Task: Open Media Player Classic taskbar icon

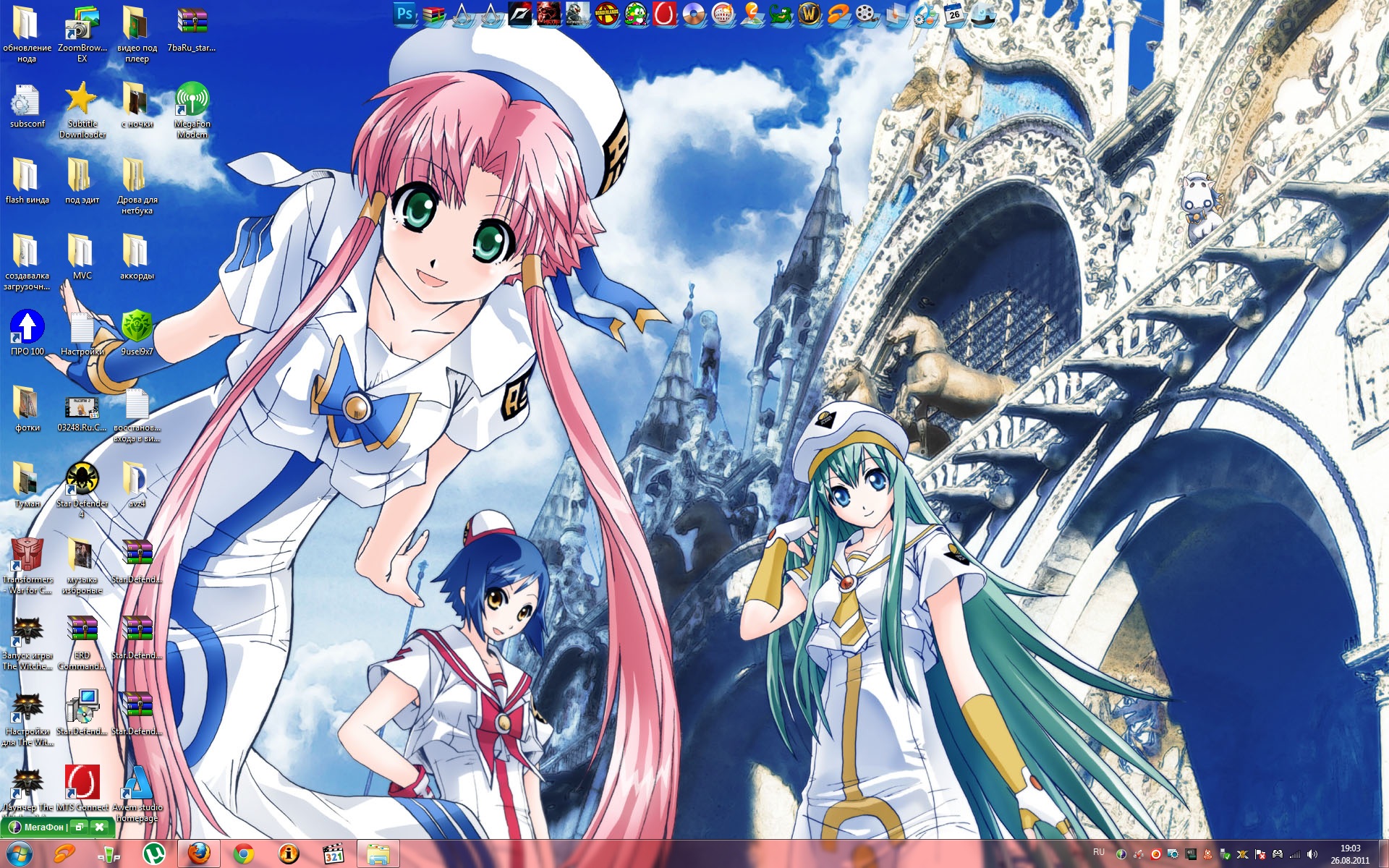Action: 334,854
